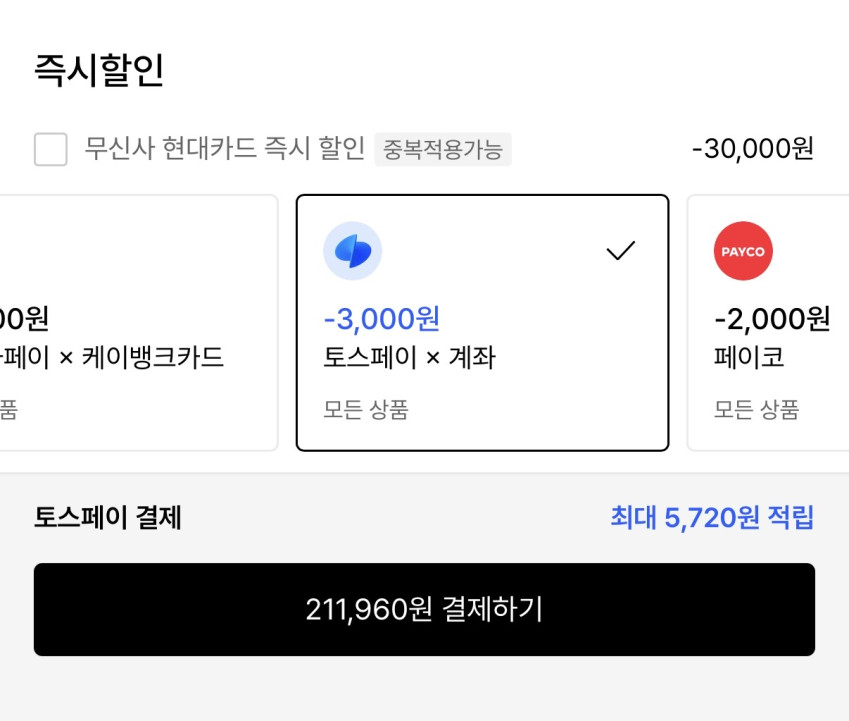Click 모든 상품 under 페이코
849x721 pixels.
(757, 409)
